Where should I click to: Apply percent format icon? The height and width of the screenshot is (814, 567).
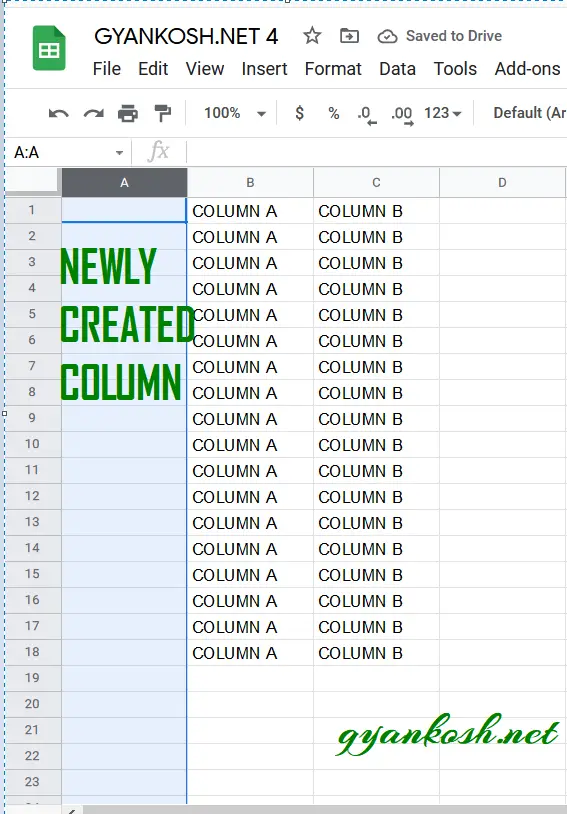333,113
